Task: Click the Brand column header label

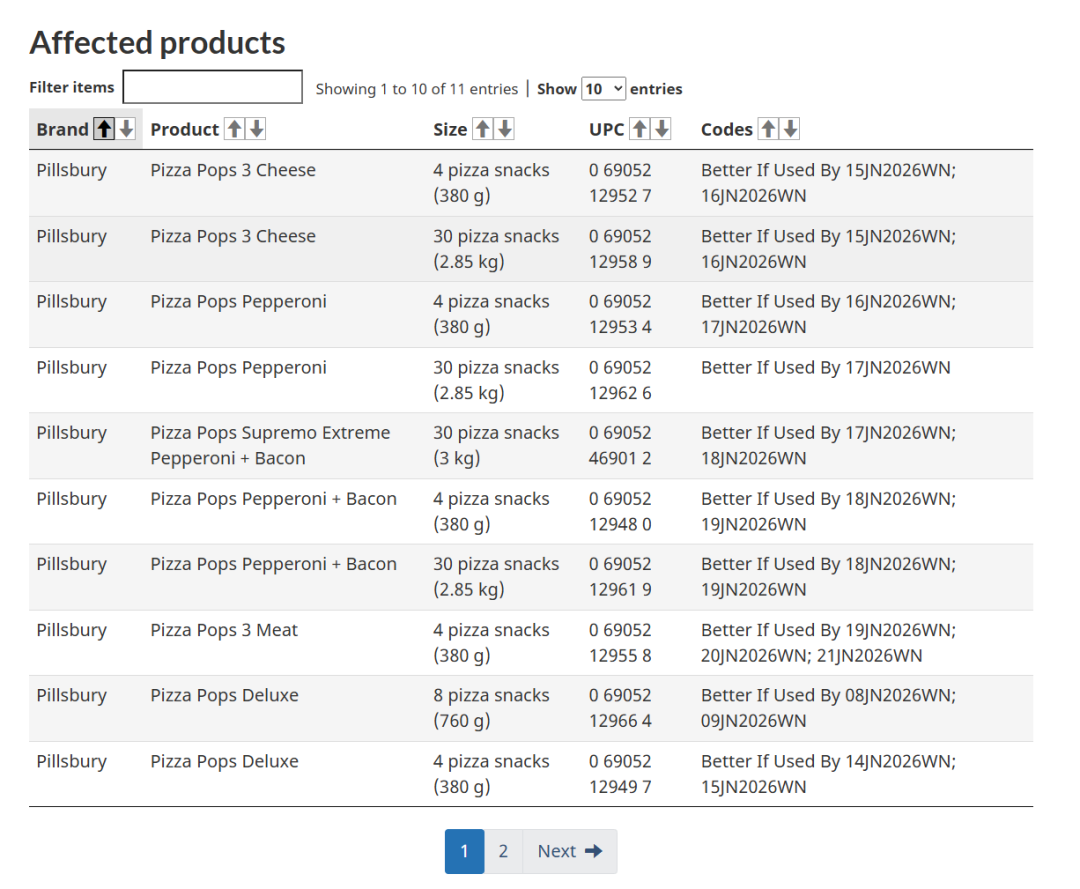Action: pyautogui.click(x=62, y=129)
